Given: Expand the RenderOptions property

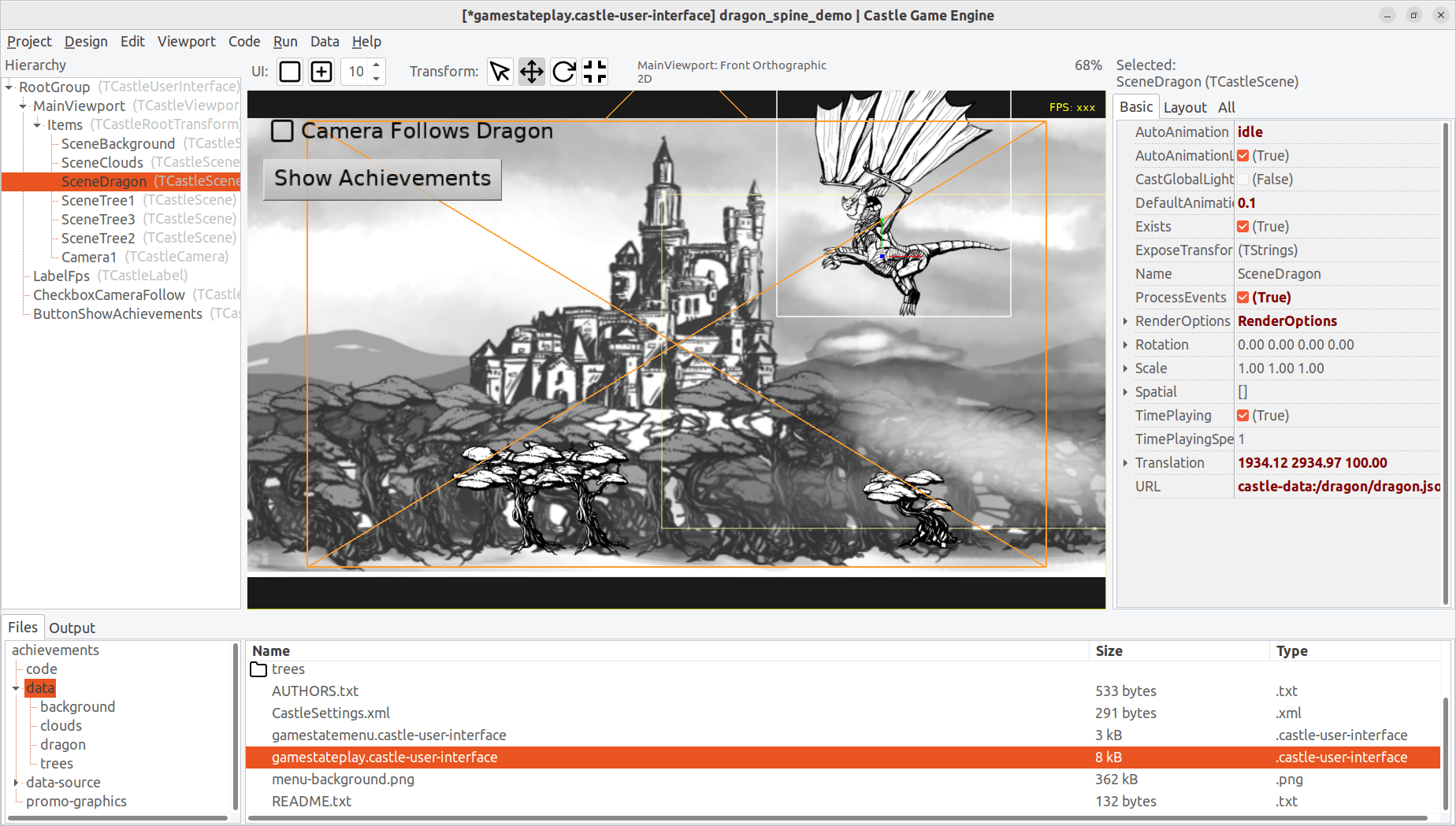Looking at the screenshot, I should coord(1125,321).
